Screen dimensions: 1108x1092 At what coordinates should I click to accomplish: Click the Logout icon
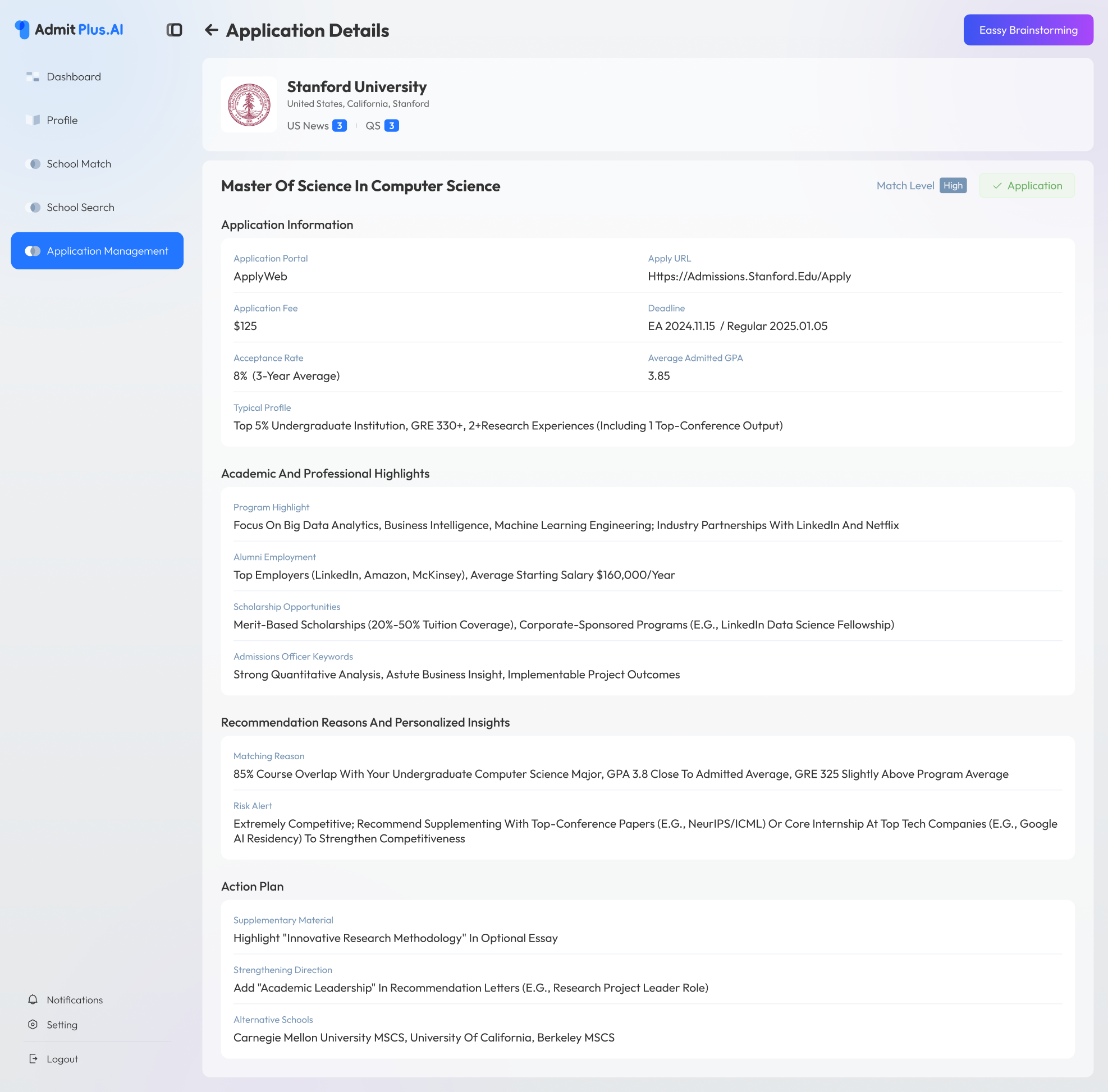[33, 1059]
